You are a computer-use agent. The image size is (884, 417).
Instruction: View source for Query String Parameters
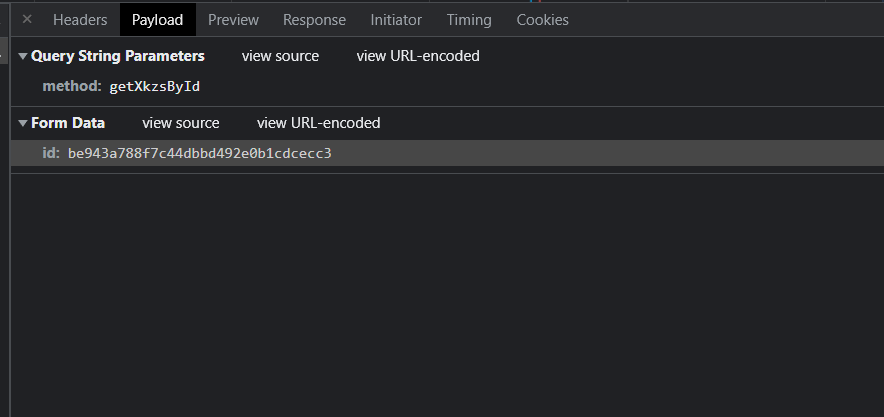[x=280, y=56]
